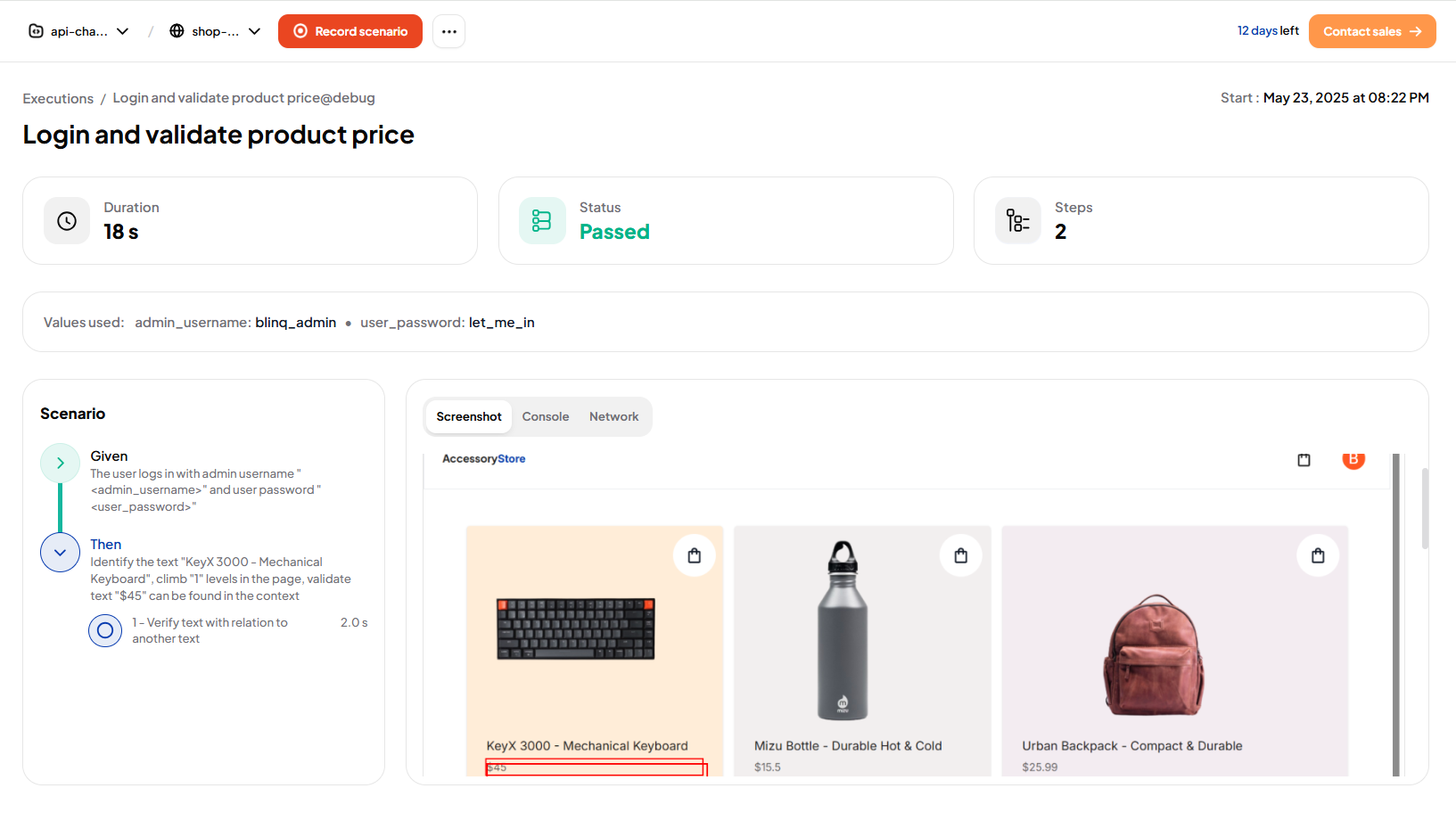Click the keyboard product's bag icon
Screen dimensions: 1456x813
pos(695,556)
